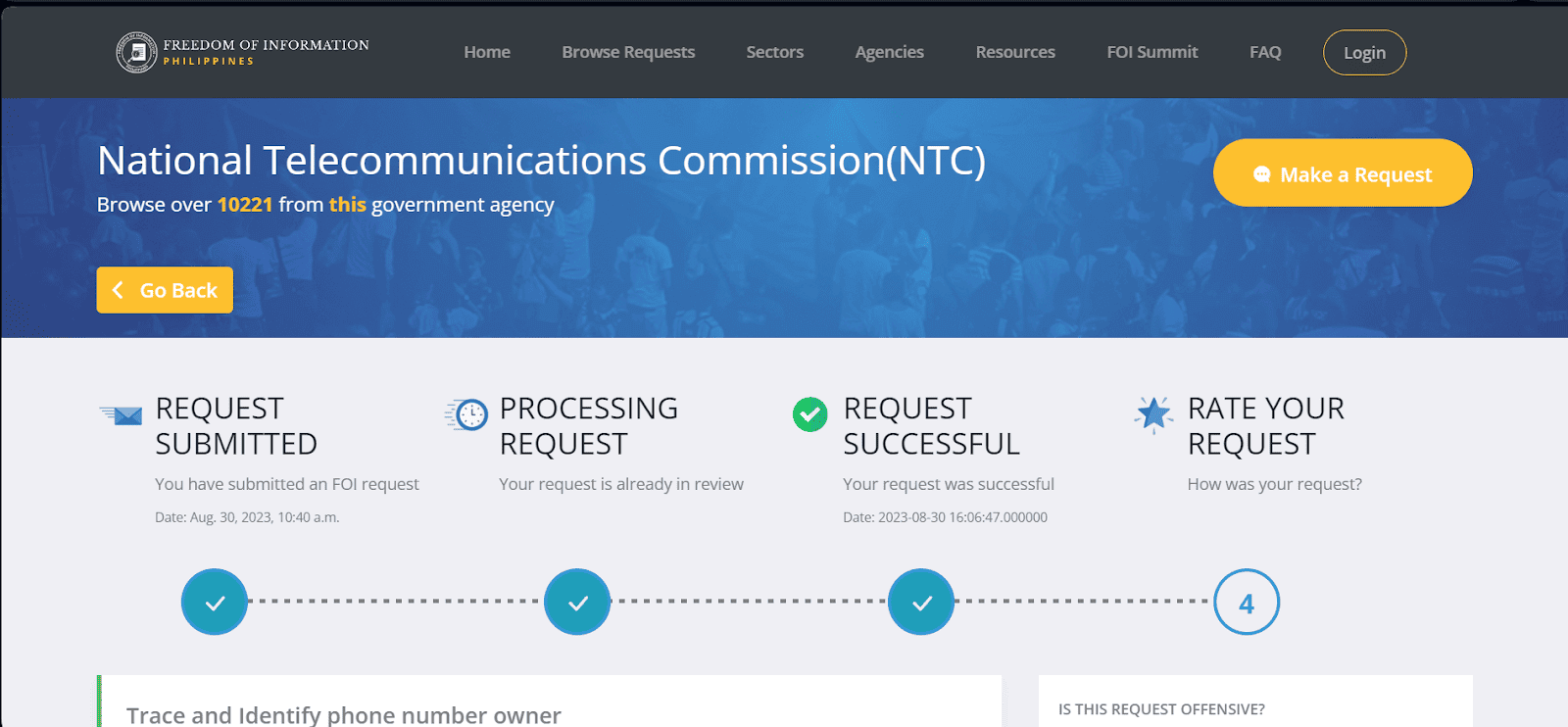Open the FAQ page
The width and height of the screenshot is (1568, 727).
coord(1265,52)
